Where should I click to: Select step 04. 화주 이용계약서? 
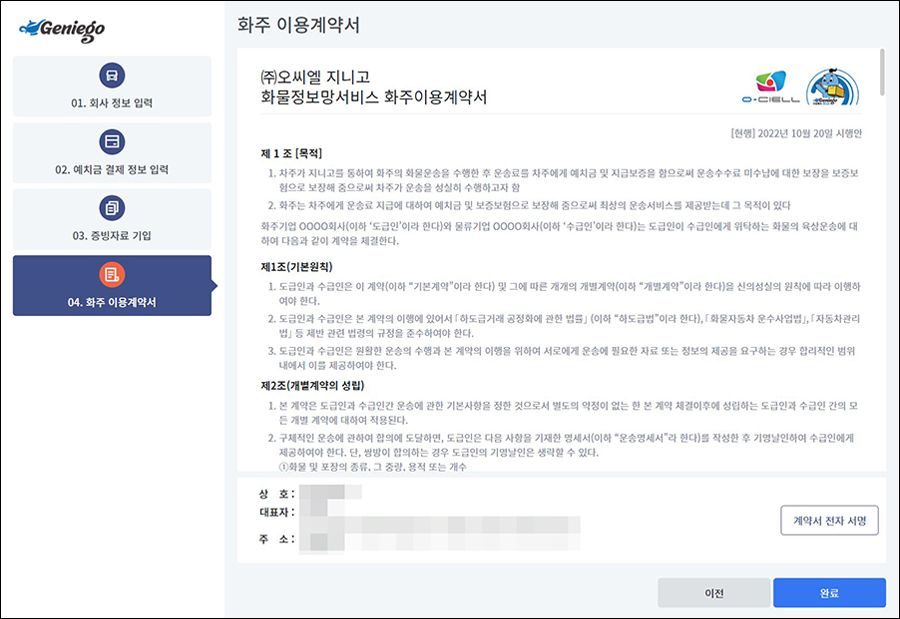[x=112, y=285]
